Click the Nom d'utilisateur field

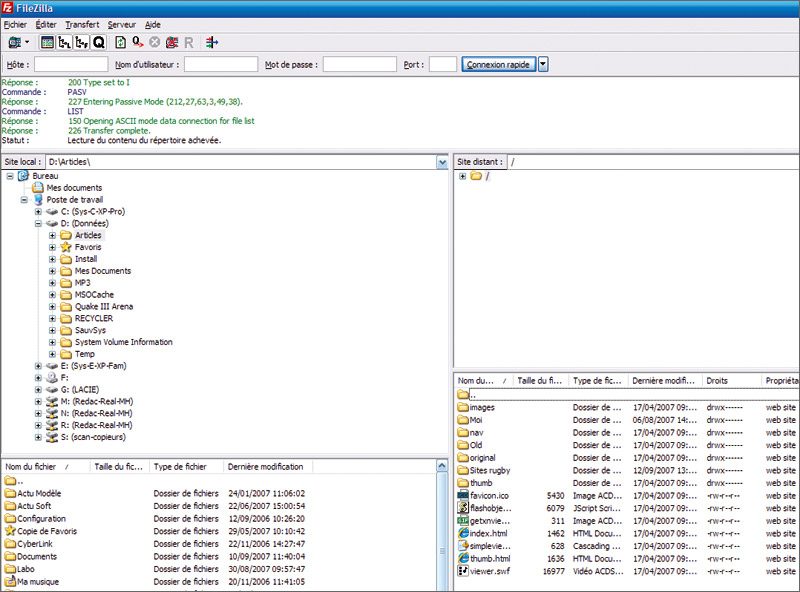click(x=220, y=64)
